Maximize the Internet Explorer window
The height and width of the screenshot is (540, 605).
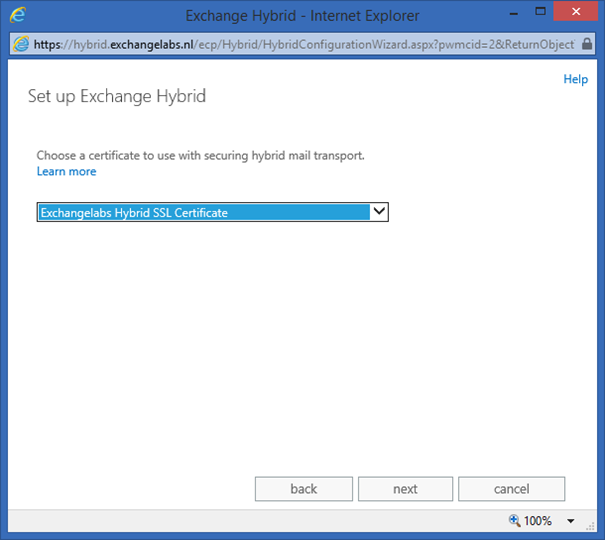540,14
